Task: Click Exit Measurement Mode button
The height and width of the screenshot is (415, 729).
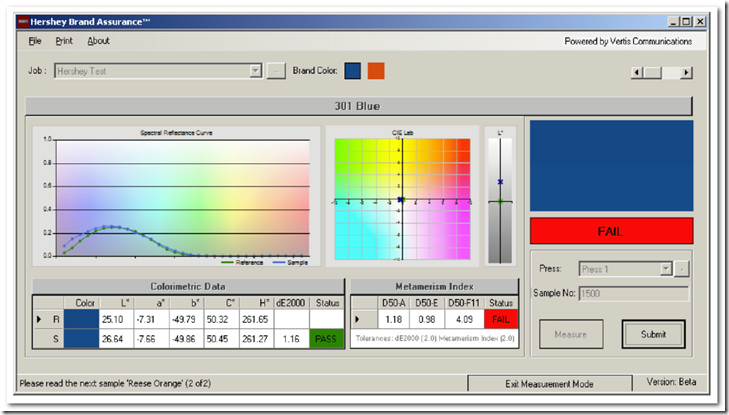Action: coord(550,384)
